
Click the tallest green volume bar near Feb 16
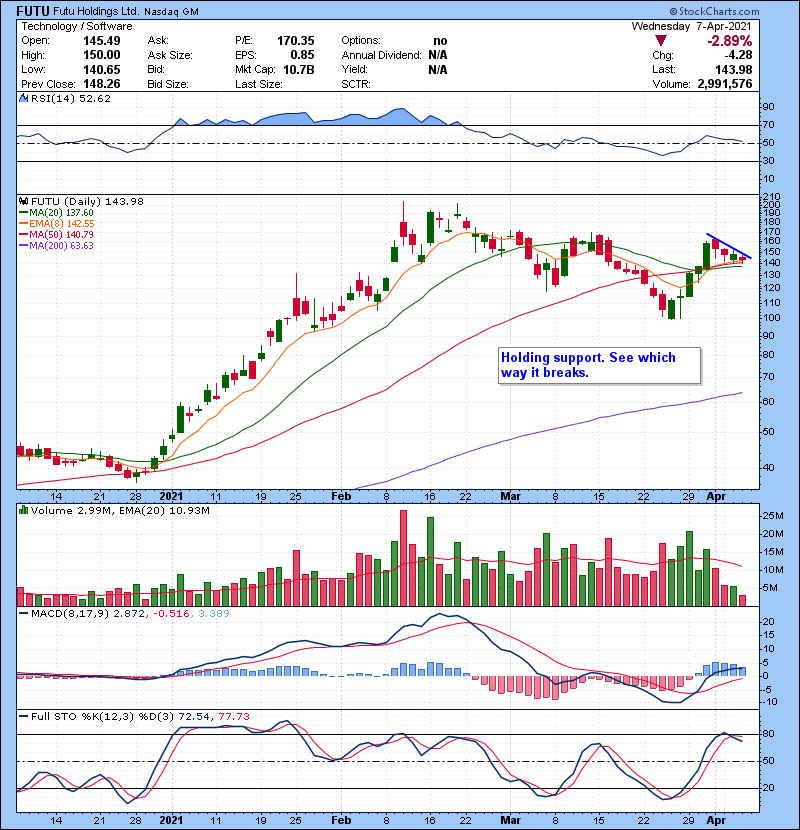click(430, 562)
